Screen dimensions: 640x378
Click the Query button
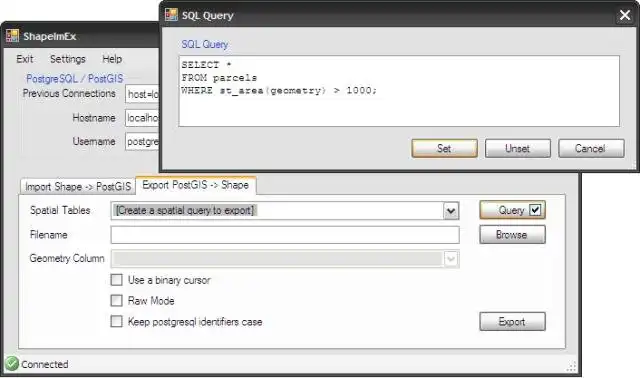(x=512, y=210)
